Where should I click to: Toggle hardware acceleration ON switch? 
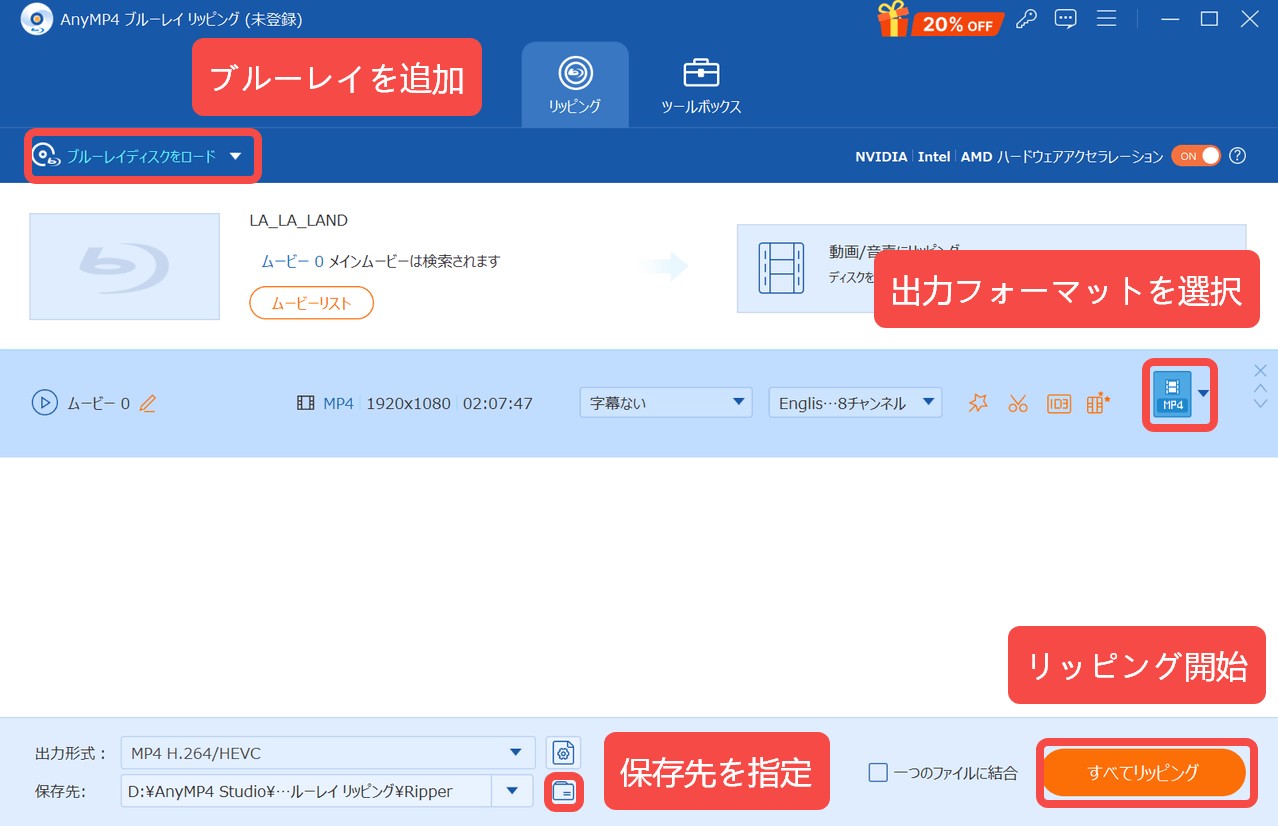click(1196, 156)
